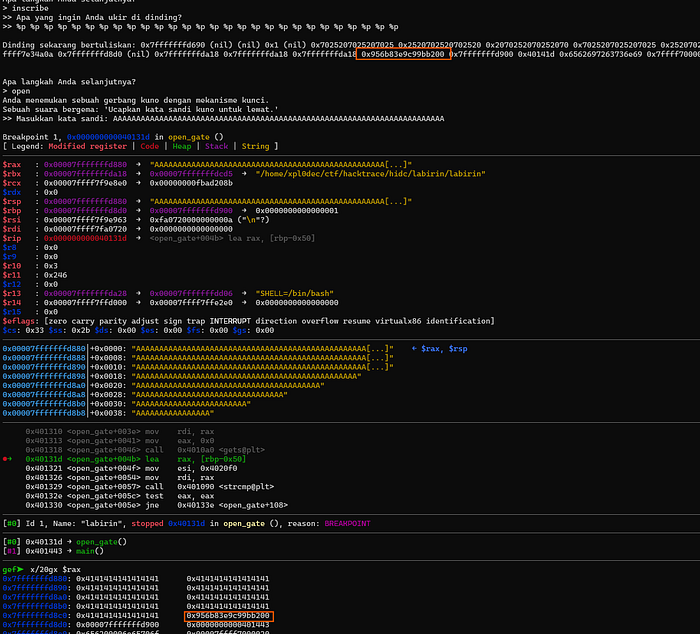Click the 'String' legend label
Image resolution: width=700 pixels, height=634 pixels.
(x=255, y=146)
